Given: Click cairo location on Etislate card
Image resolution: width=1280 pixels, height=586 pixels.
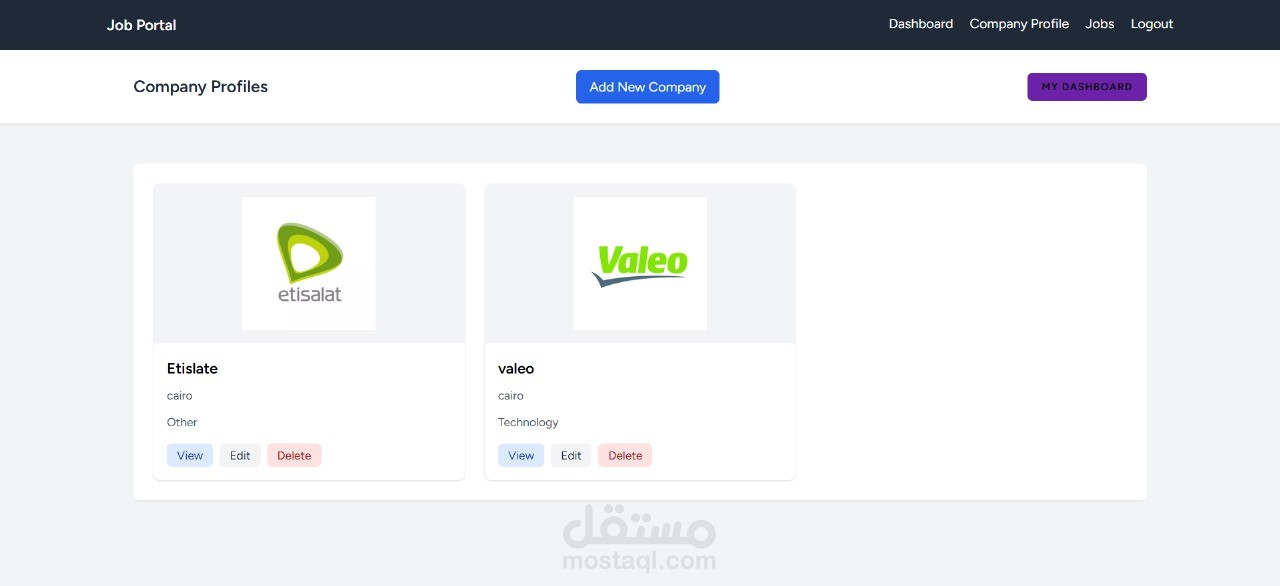Looking at the screenshot, I should pyautogui.click(x=180, y=396).
